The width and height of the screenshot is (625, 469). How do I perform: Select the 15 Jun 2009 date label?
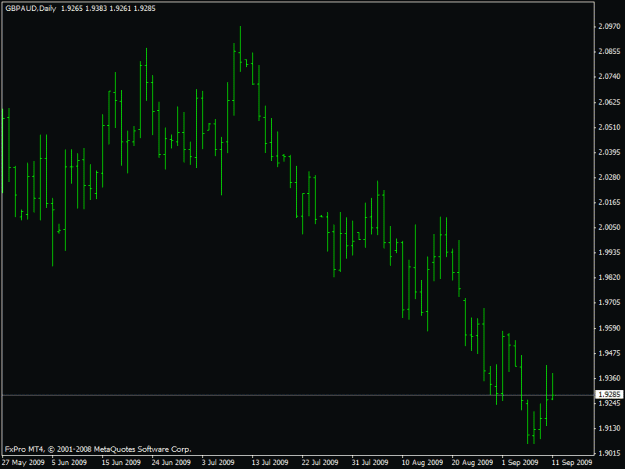click(x=121, y=462)
